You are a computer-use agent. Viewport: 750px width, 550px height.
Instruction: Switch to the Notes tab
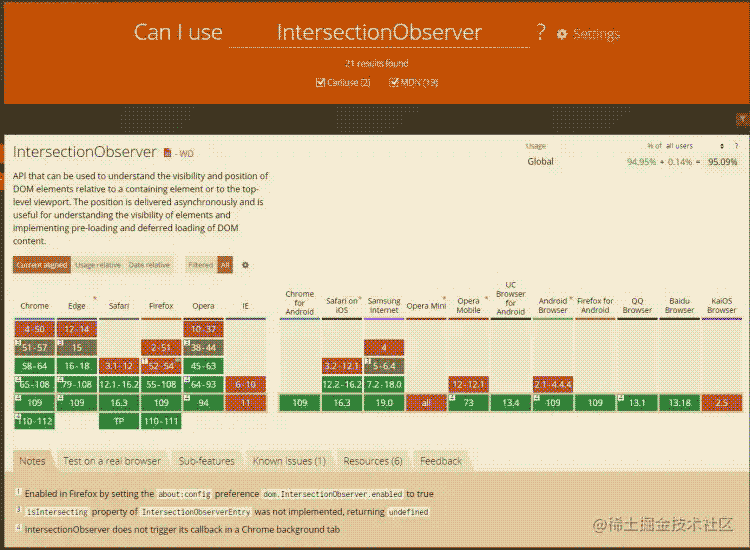tap(32, 461)
